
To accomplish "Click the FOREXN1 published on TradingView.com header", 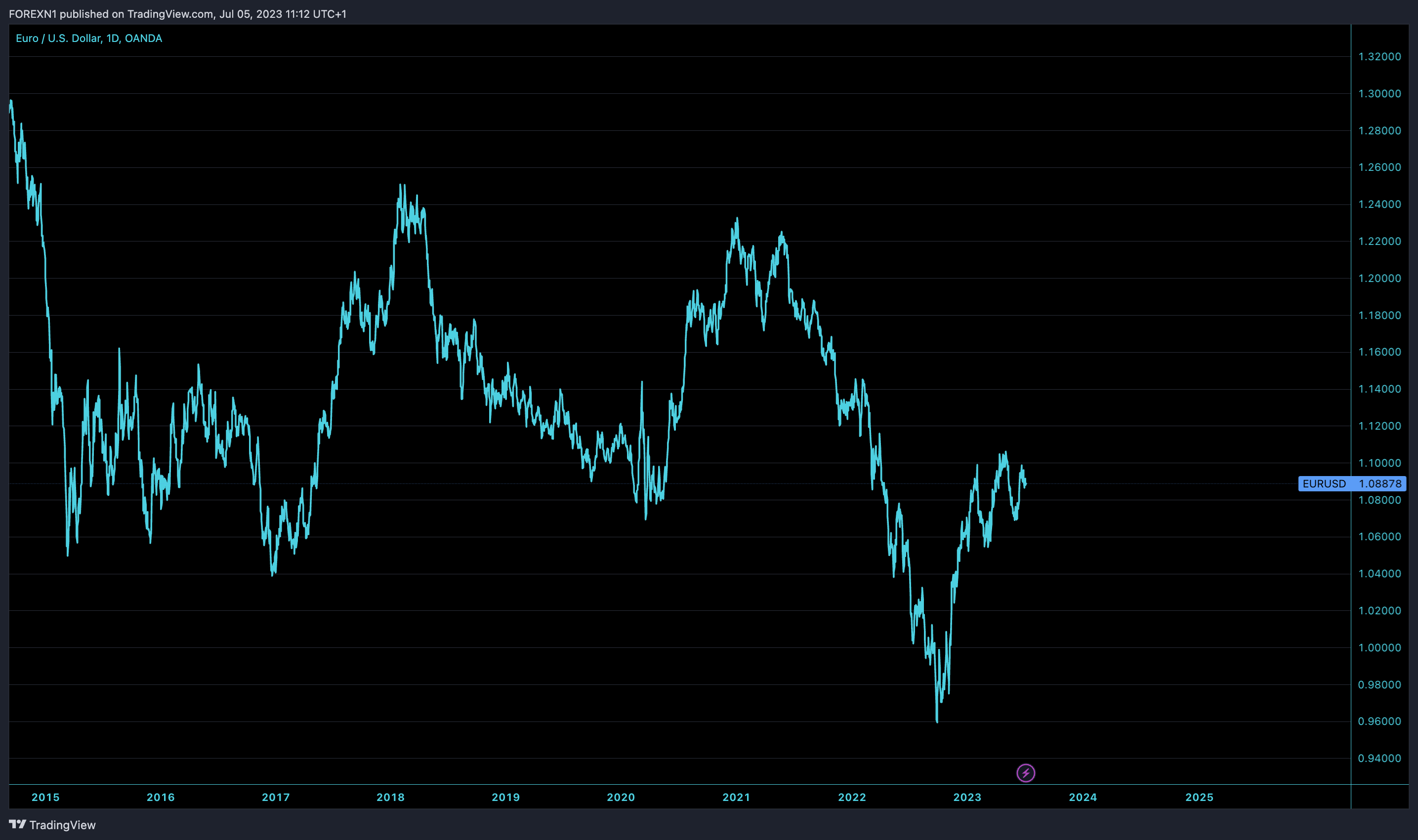I will pyautogui.click(x=178, y=14).
